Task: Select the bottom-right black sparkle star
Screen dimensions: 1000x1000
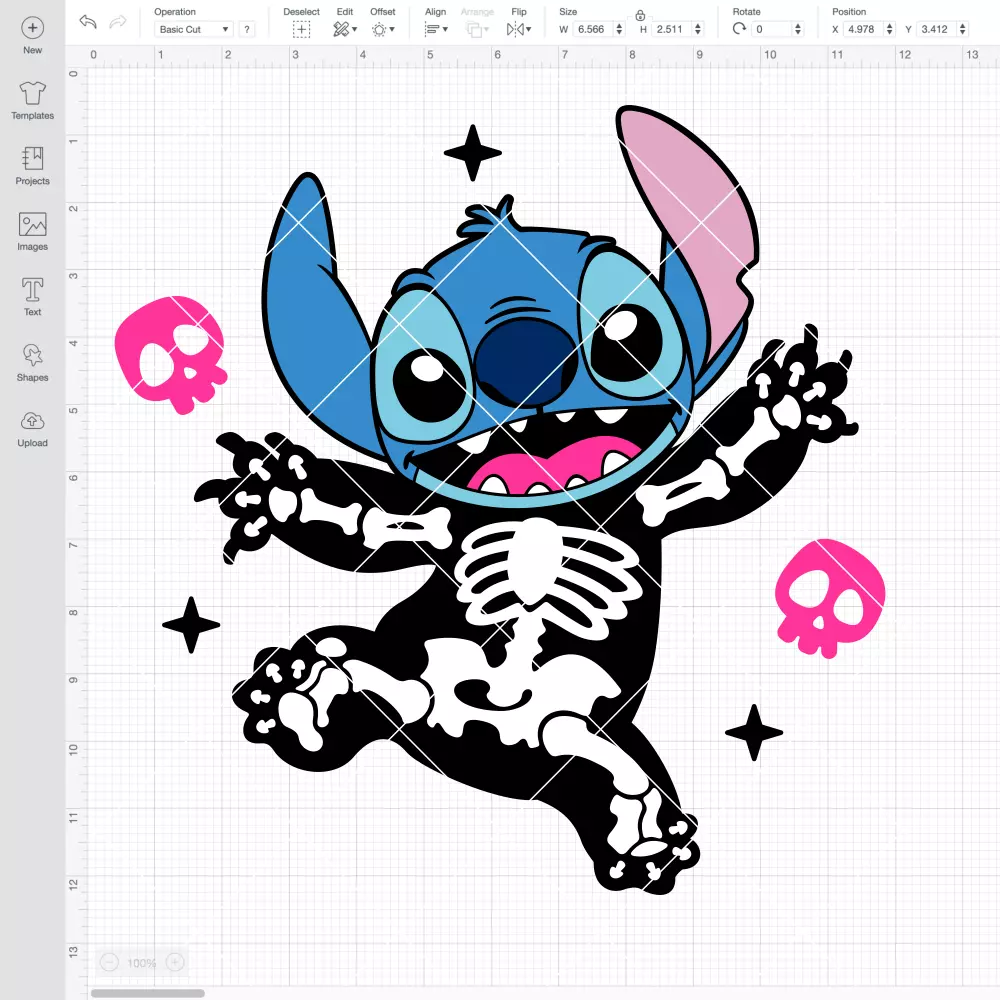Action: [754, 733]
